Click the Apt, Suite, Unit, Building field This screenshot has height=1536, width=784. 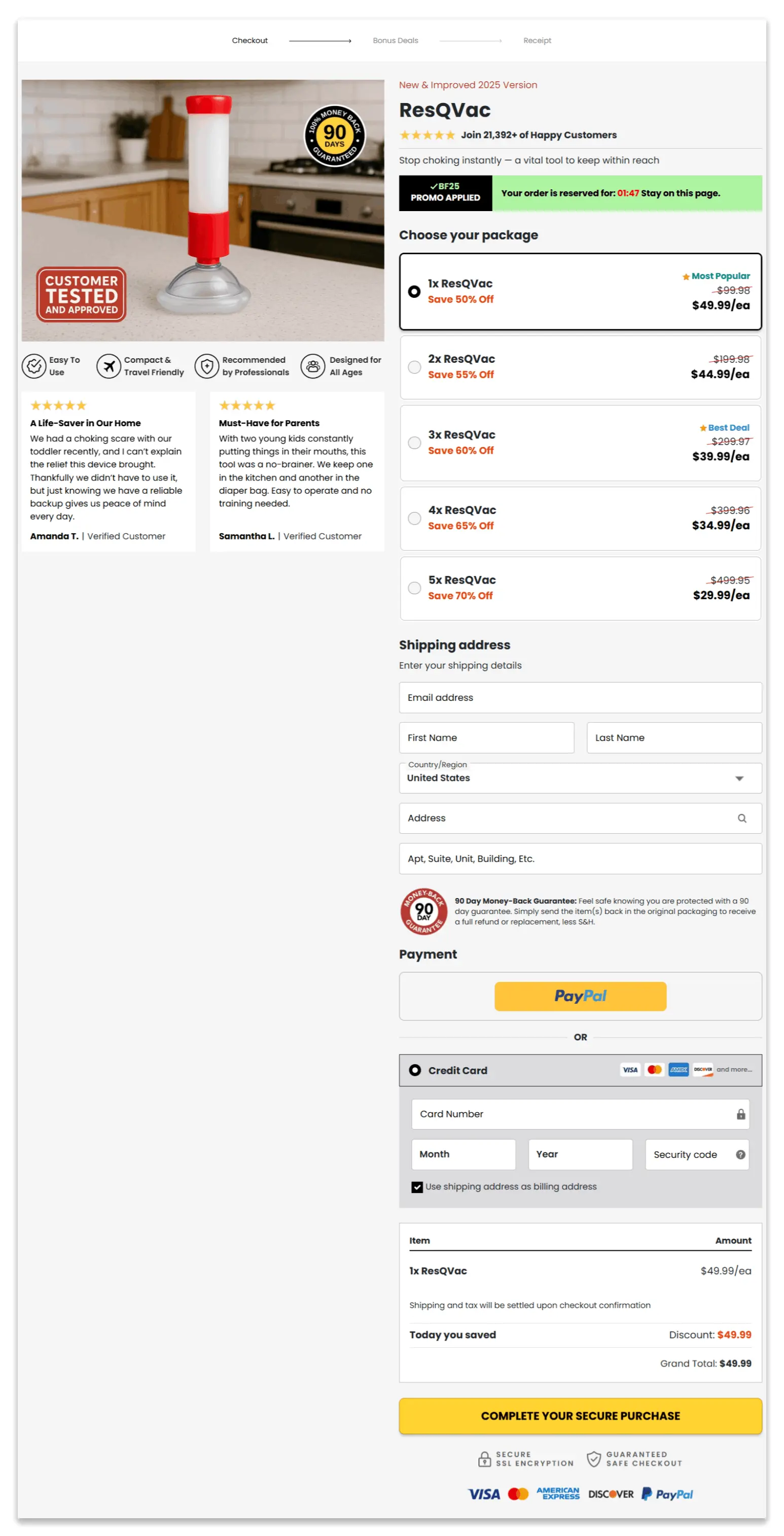pos(580,859)
